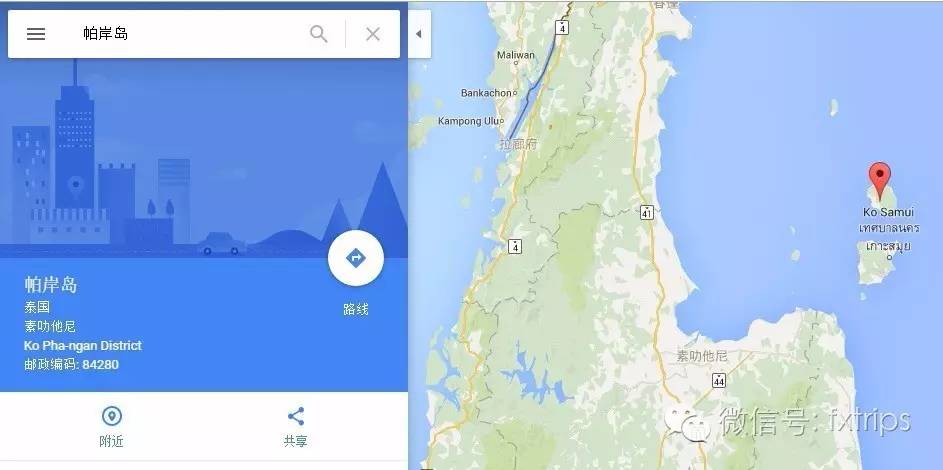
Task: Click the round directions icon above 路线
Action: pyautogui.click(x=355, y=258)
